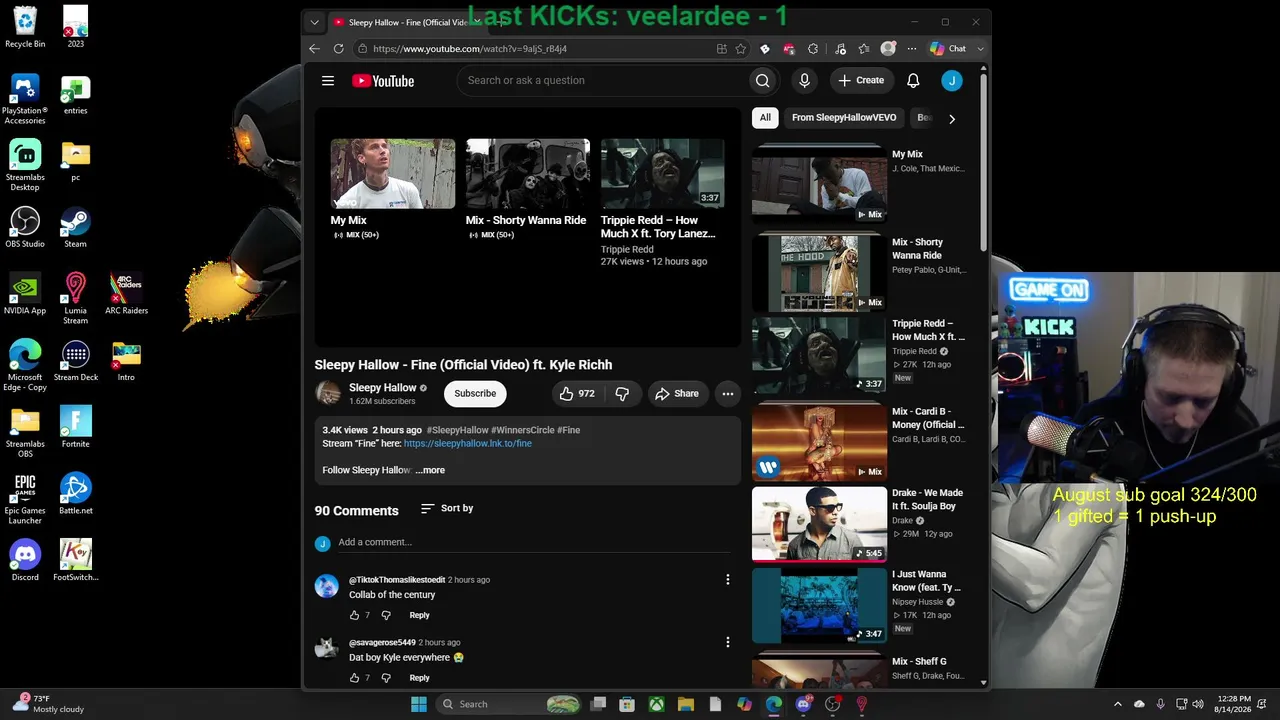Open the taskbar Search box

(x=510, y=704)
